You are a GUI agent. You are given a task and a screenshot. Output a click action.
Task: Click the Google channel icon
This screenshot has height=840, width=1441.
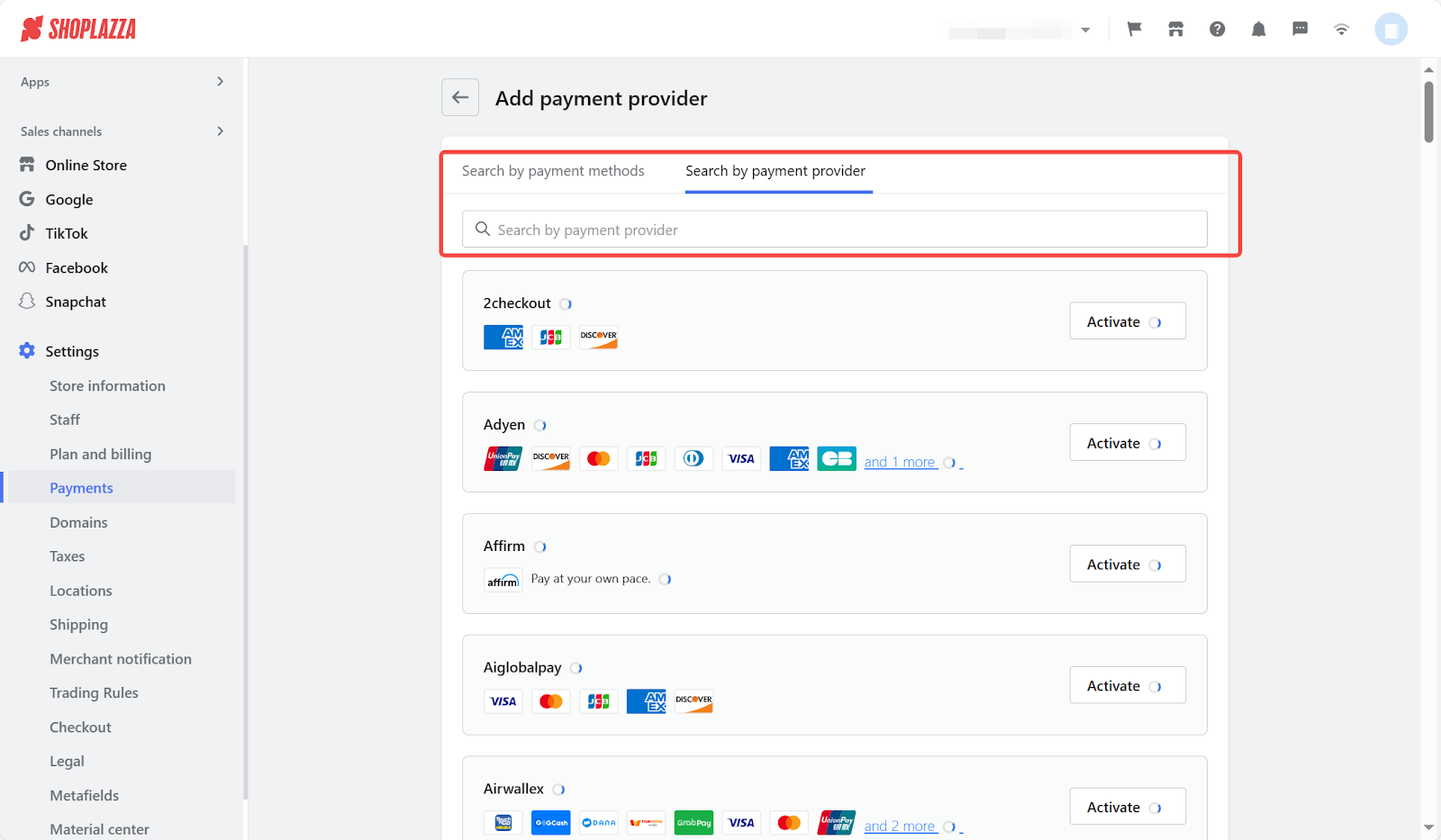point(27,199)
